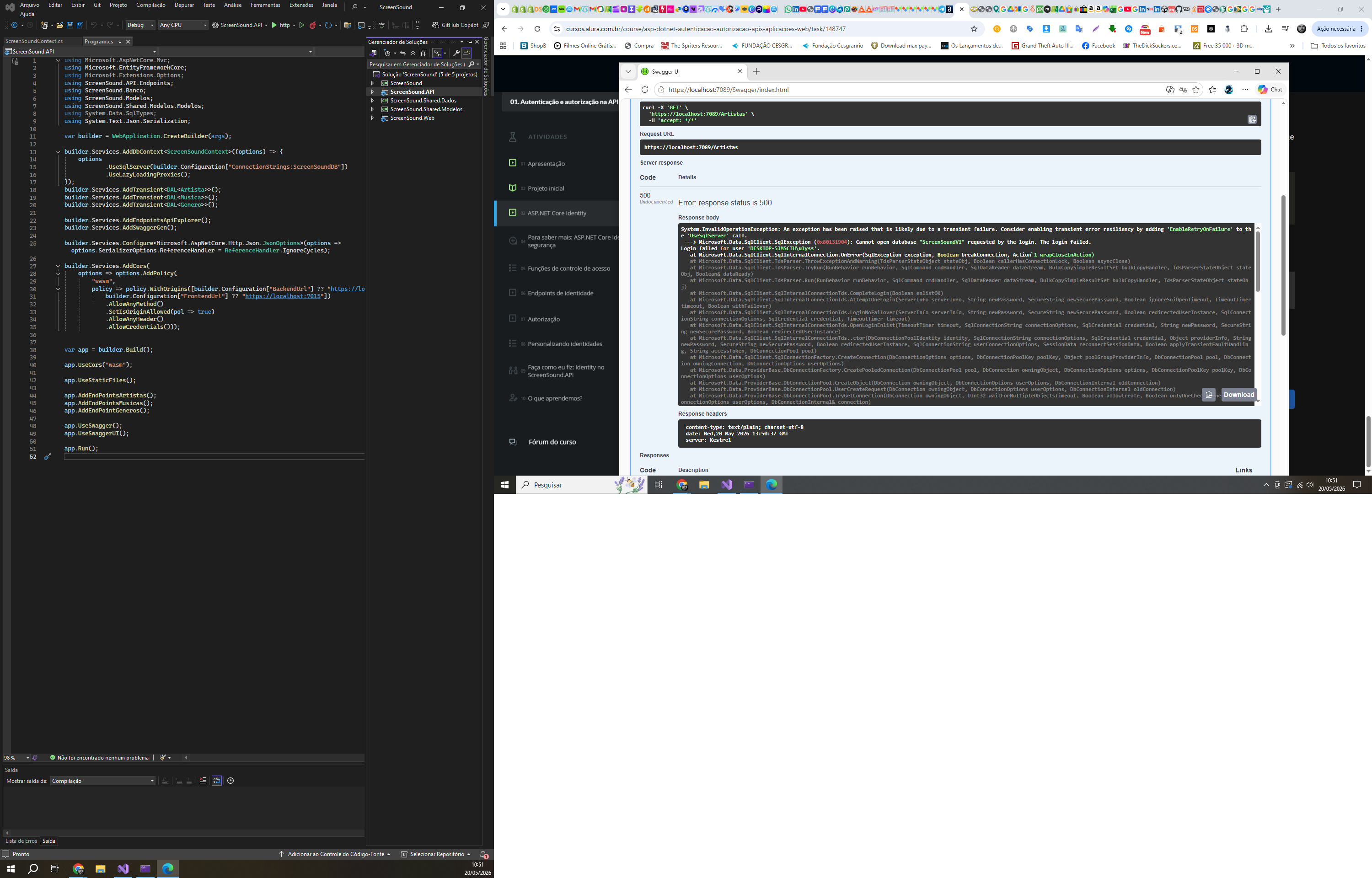Viewport: 1372px width, 878px height.
Task: Click Chrome's reload page icon
Action: (x=537, y=28)
